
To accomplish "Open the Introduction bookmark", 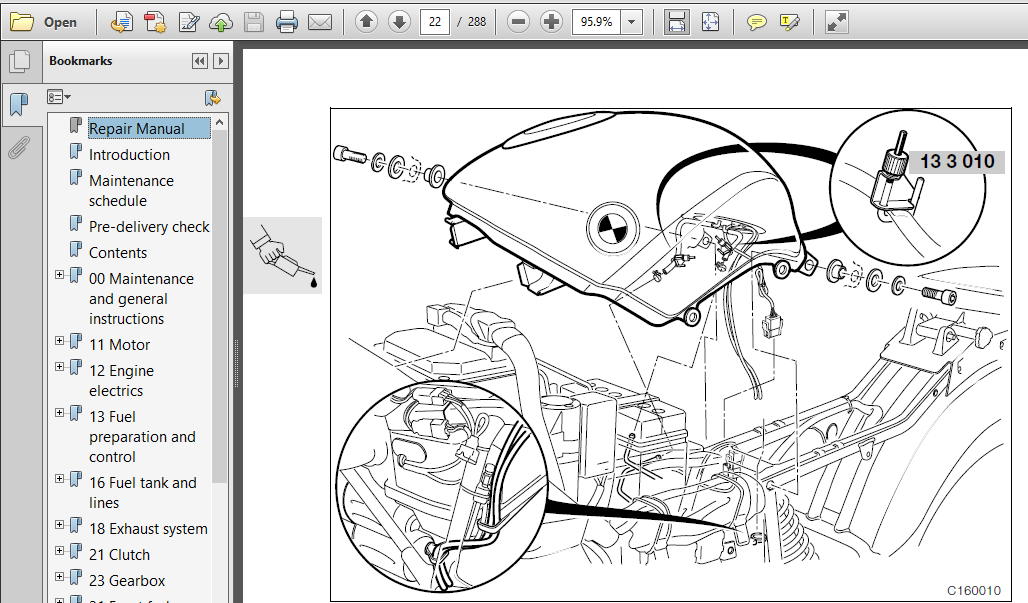I will click(x=129, y=155).
